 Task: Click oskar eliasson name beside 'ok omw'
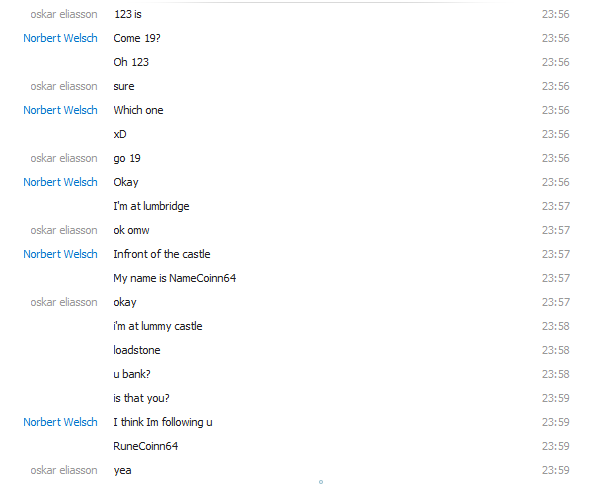(64, 230)
